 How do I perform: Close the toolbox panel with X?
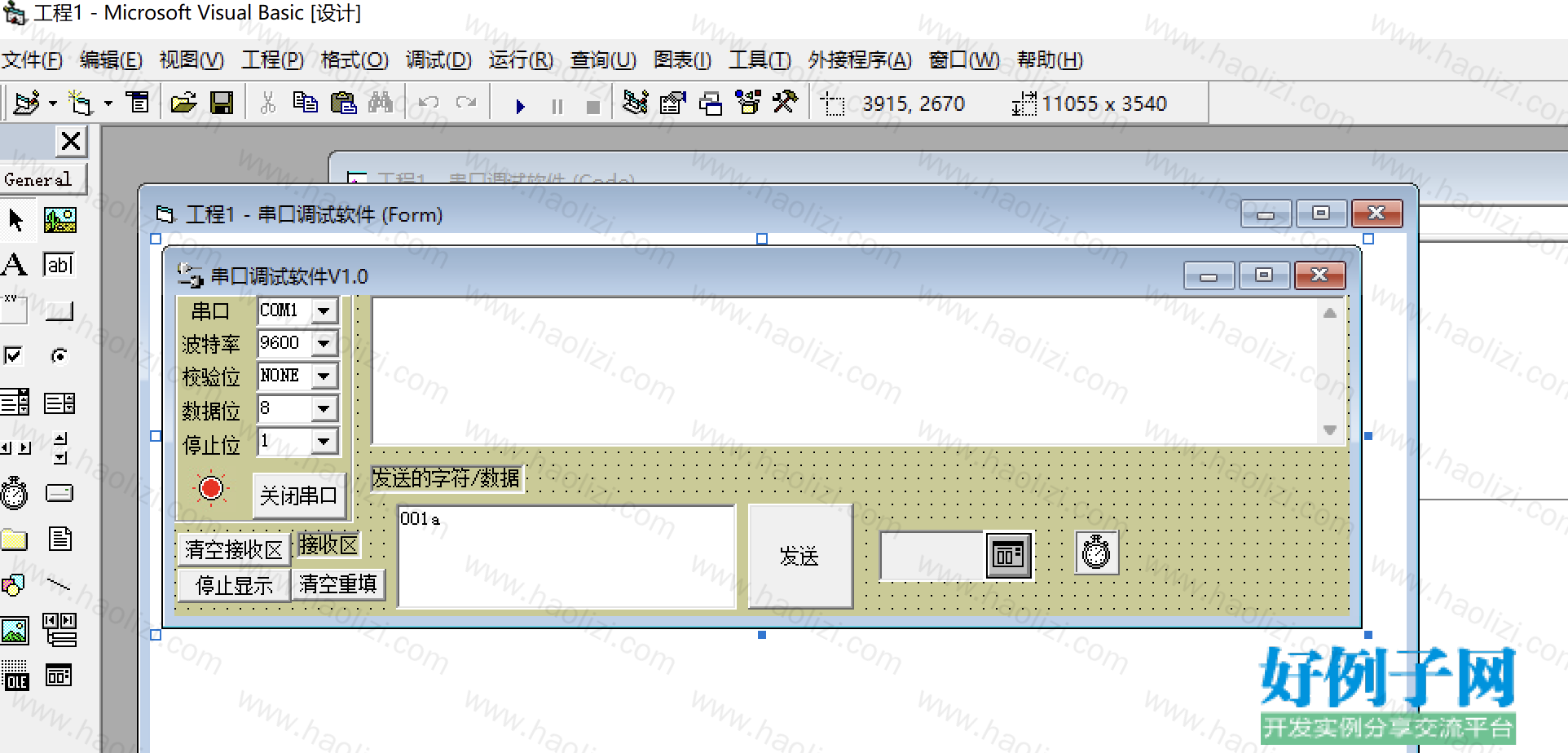click(x=71, y=141)
